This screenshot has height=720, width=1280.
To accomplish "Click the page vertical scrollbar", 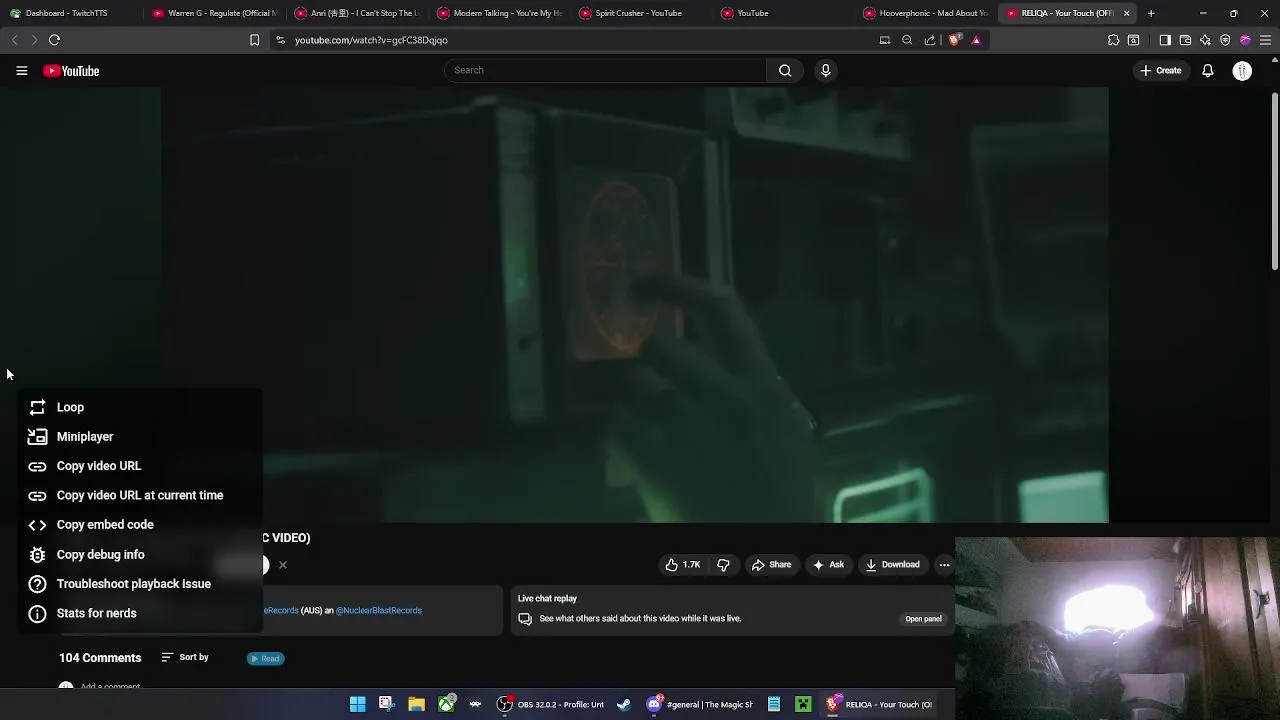I will (1275, 181).
